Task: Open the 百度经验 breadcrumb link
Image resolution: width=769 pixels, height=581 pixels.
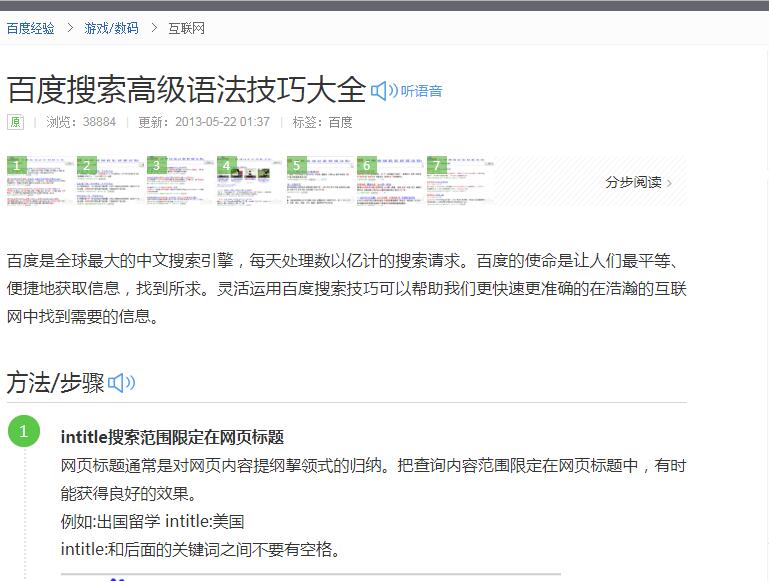Action: pos(31,28)
